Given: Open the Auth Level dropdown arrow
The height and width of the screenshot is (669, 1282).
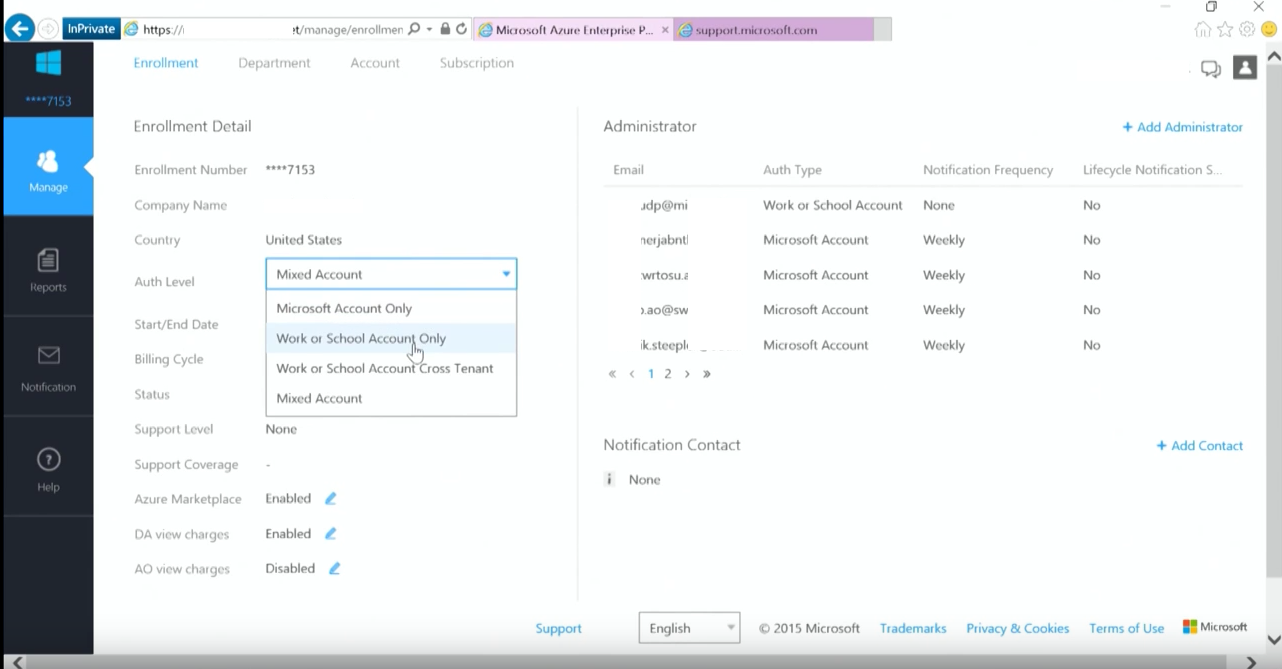Looking at the screenshot, I should (506, 274).
